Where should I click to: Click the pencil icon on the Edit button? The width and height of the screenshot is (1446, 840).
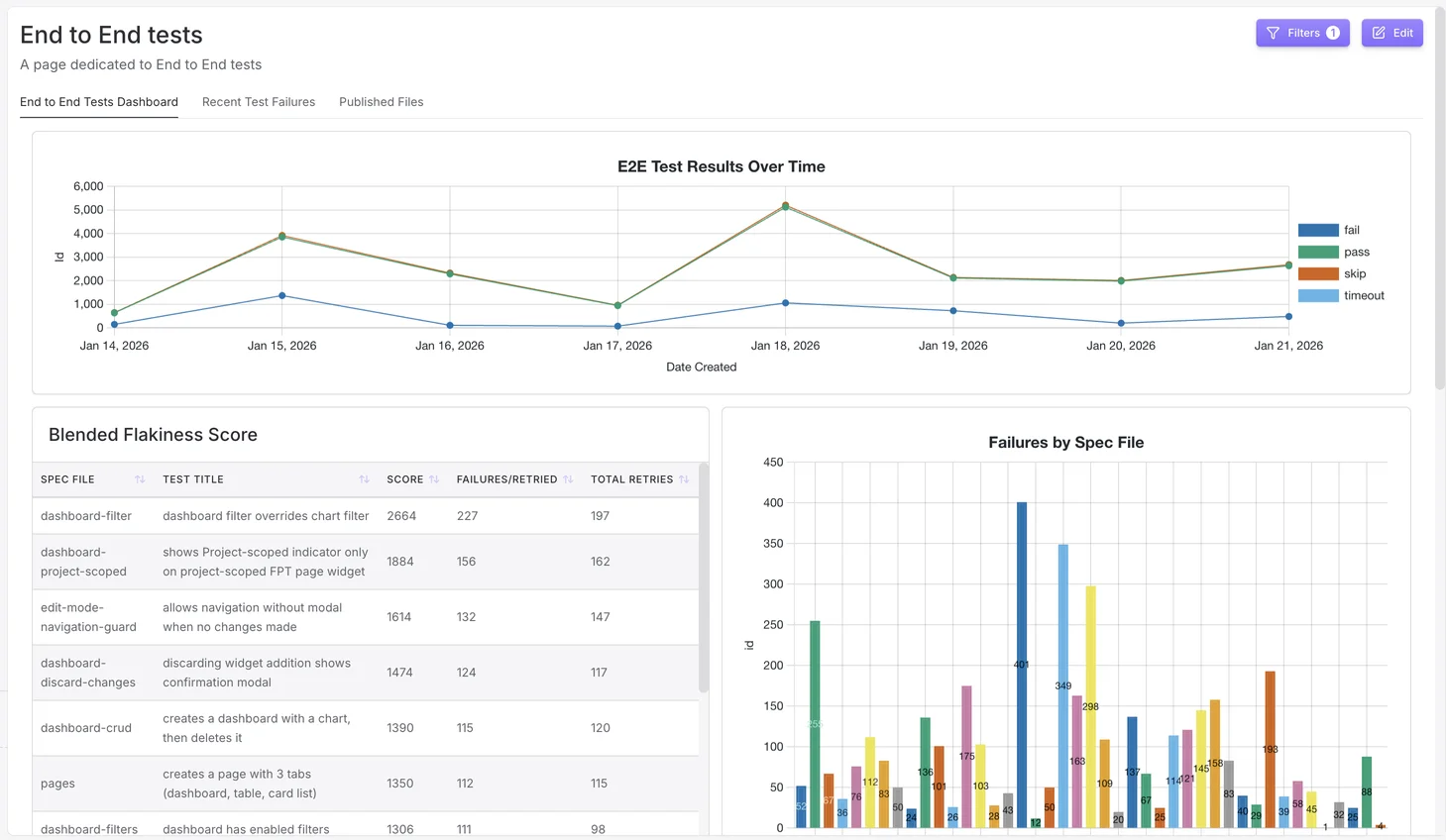(1378, 33)
